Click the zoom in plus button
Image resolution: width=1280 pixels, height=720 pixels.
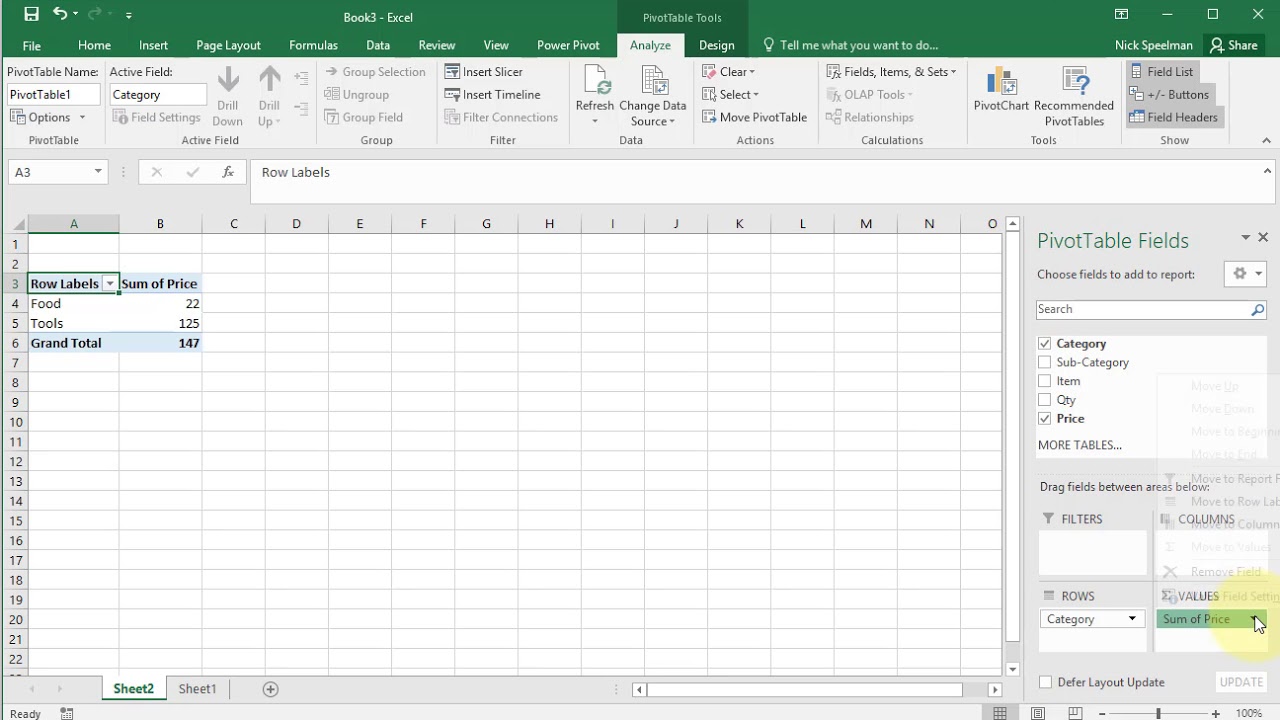pos(1216,714)
